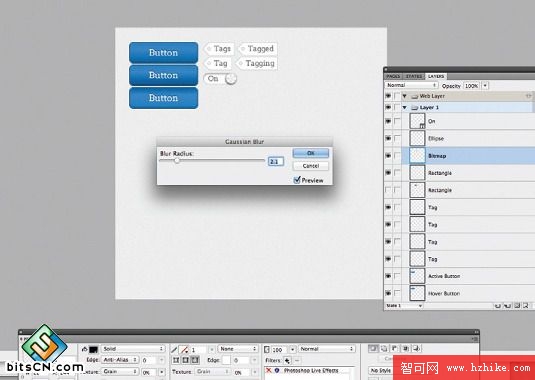Click OK in the Gaussian Blur dialog
This screenshot has height=380, width=535.
(310, 153)
